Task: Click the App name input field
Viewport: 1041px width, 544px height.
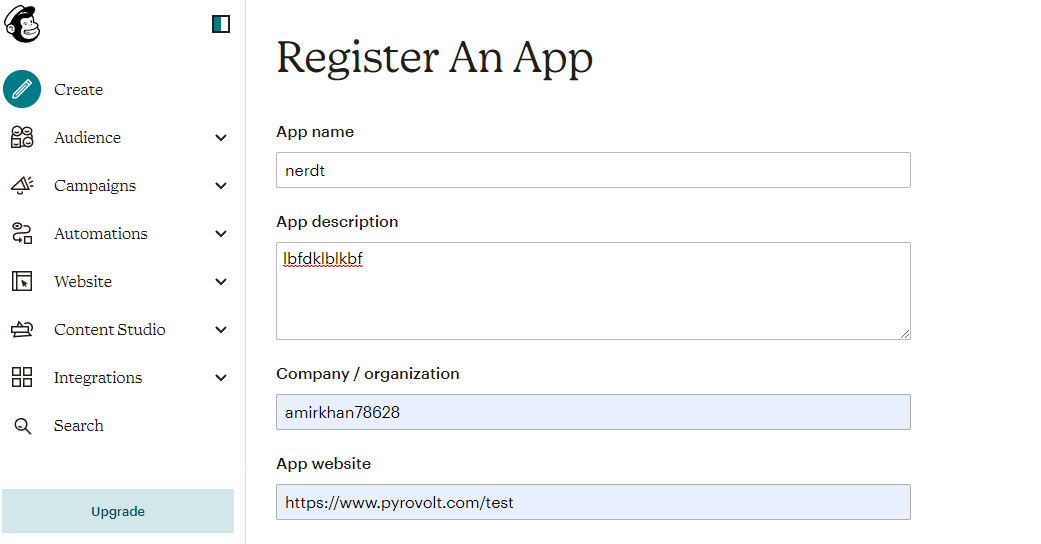Action: [x=593, y=170]
